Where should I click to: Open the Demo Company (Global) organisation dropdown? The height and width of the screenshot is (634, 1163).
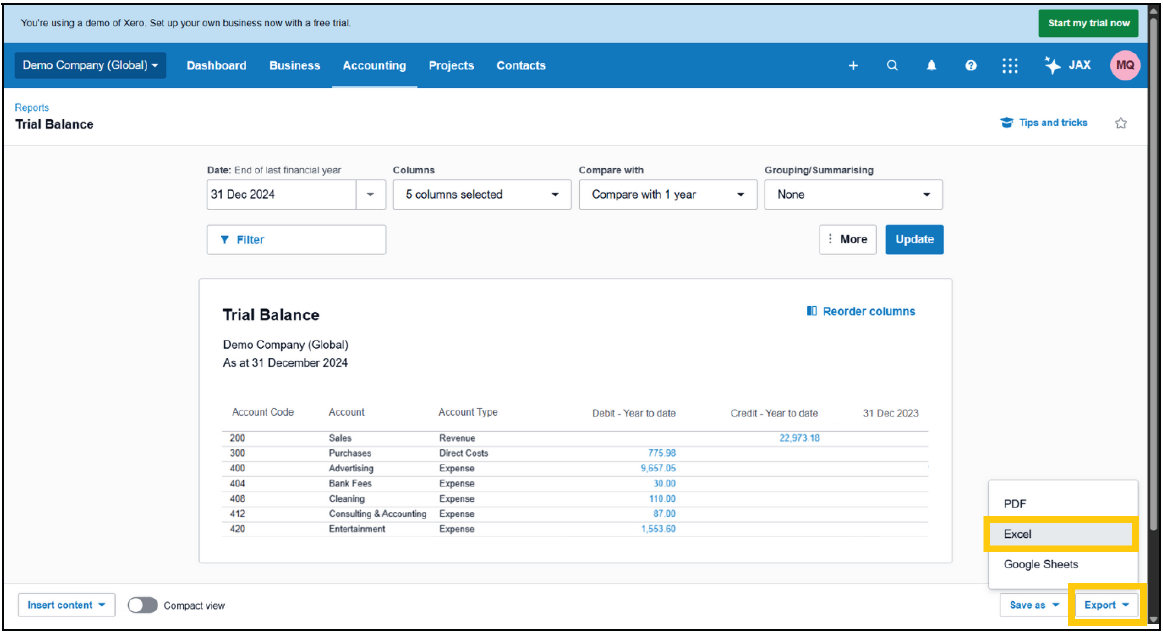[x=90, y=65]
